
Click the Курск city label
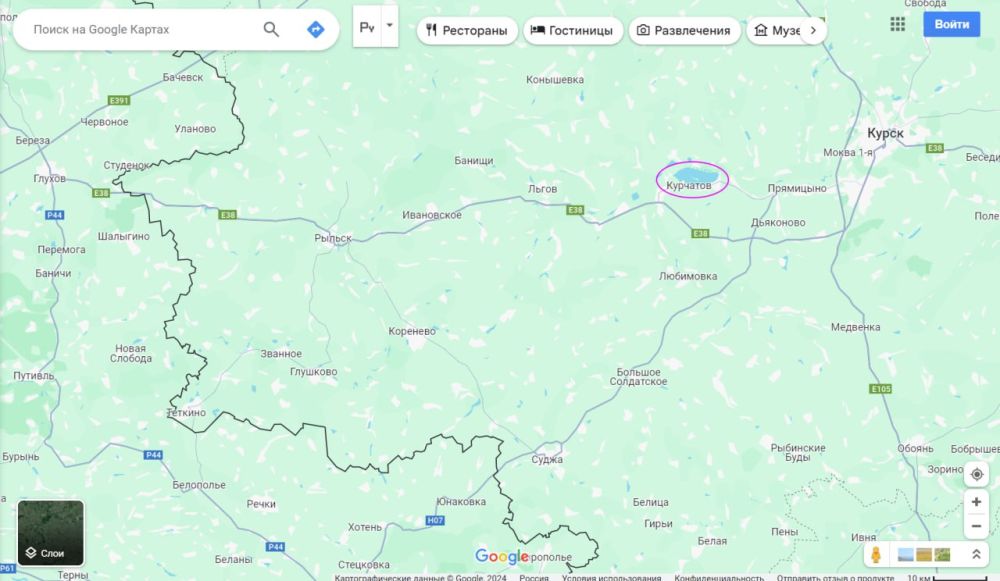point(885,133)
